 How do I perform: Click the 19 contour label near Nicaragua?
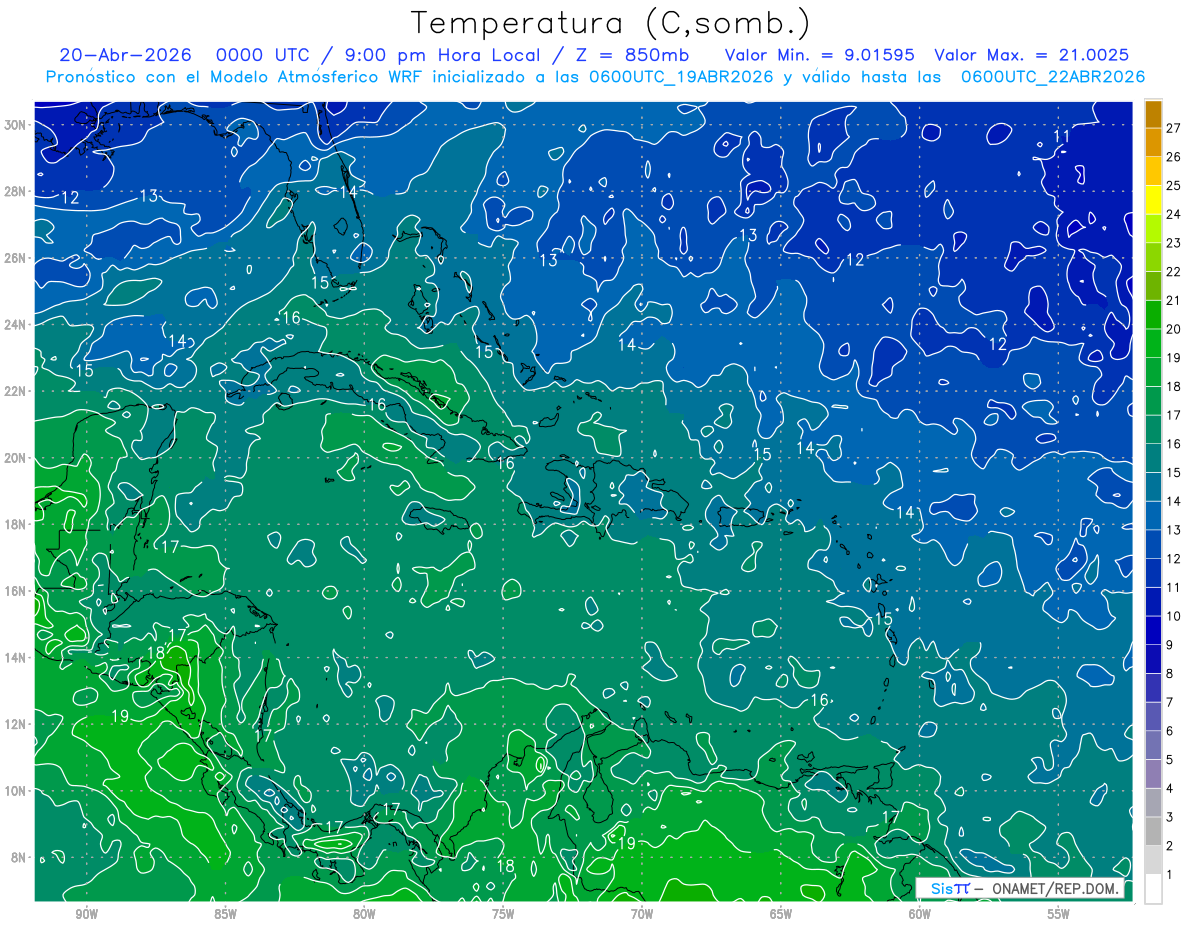(120, 716)
